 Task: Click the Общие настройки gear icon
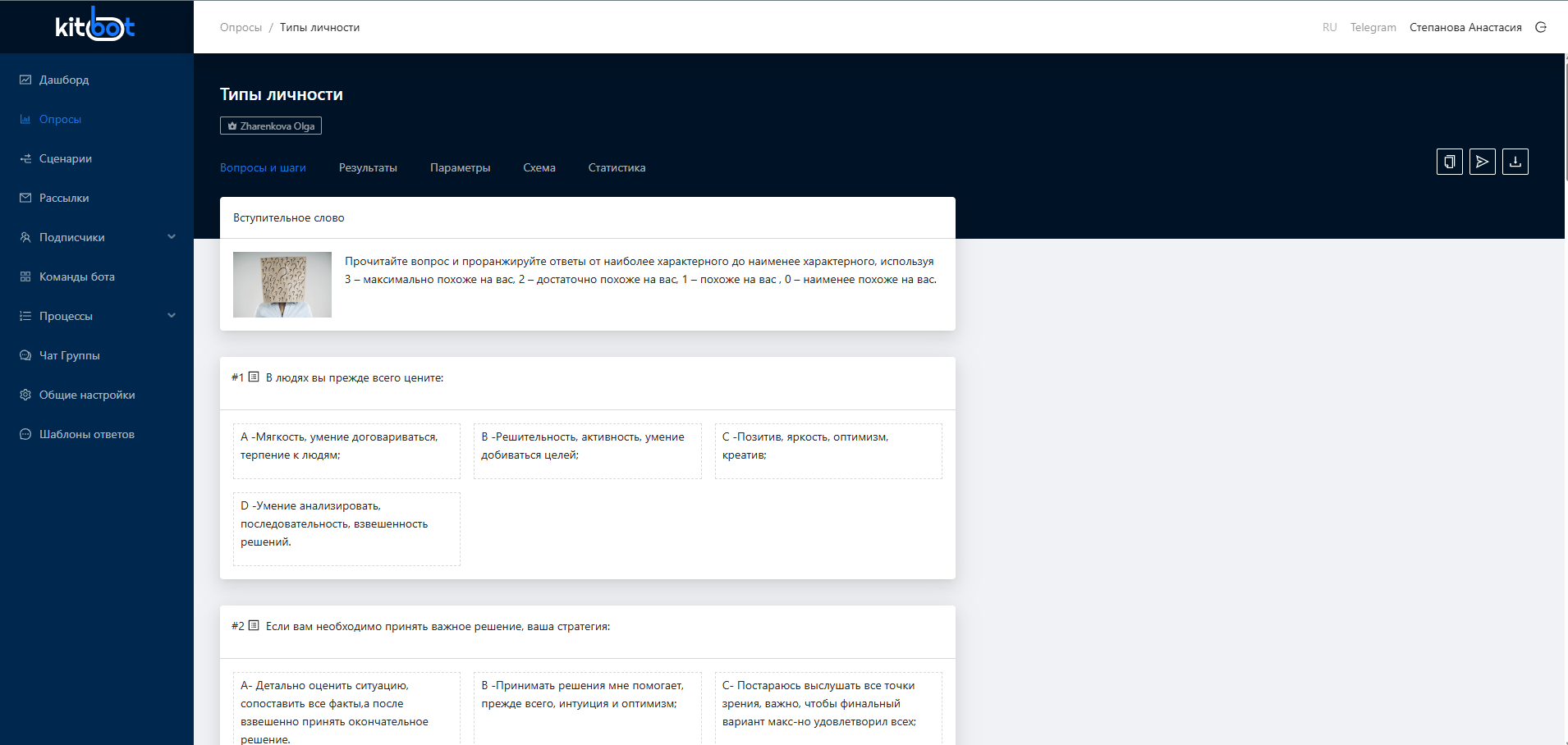pos(25,395)
